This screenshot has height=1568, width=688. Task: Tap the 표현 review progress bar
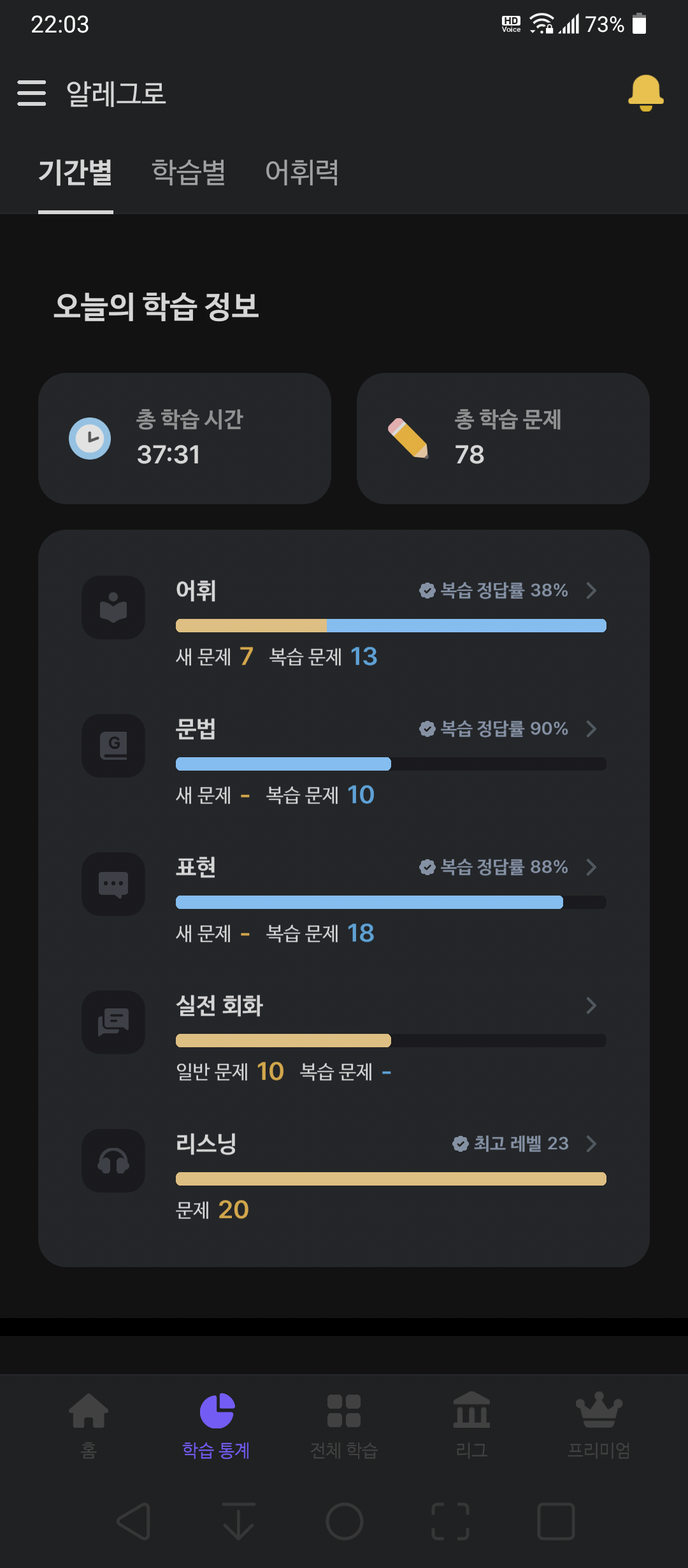click(x=391, y=902)
